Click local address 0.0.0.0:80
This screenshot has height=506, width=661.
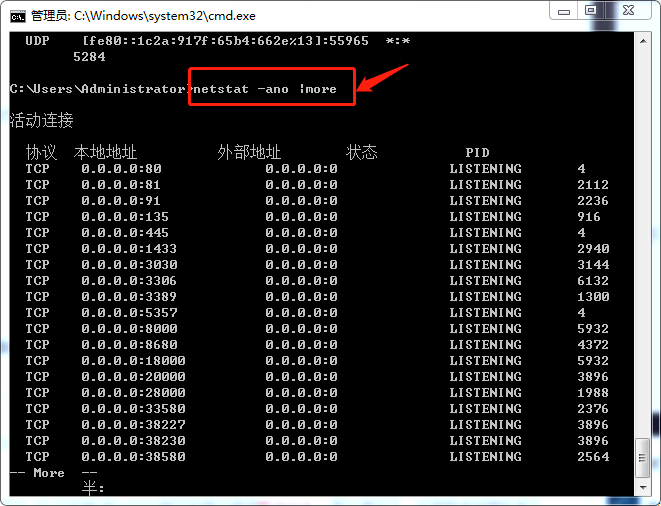tap(121, 169)
